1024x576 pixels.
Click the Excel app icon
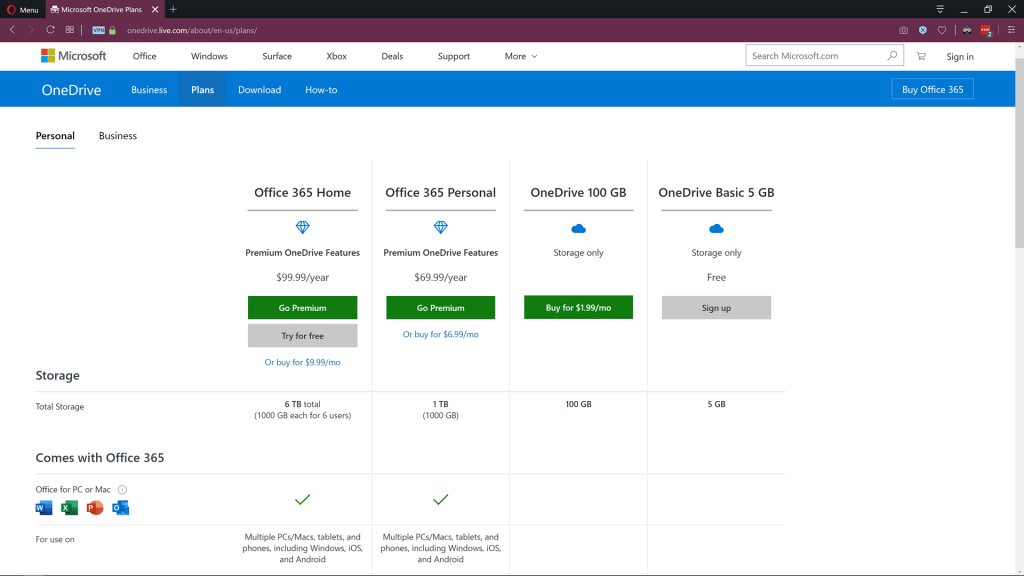point(69,507)
